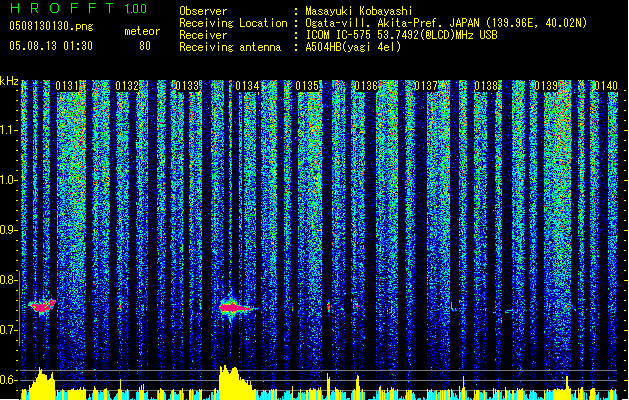The image size is (629, 400).
Task: Click the yellow power peak before 0131
Action: [x=41, y=384]
